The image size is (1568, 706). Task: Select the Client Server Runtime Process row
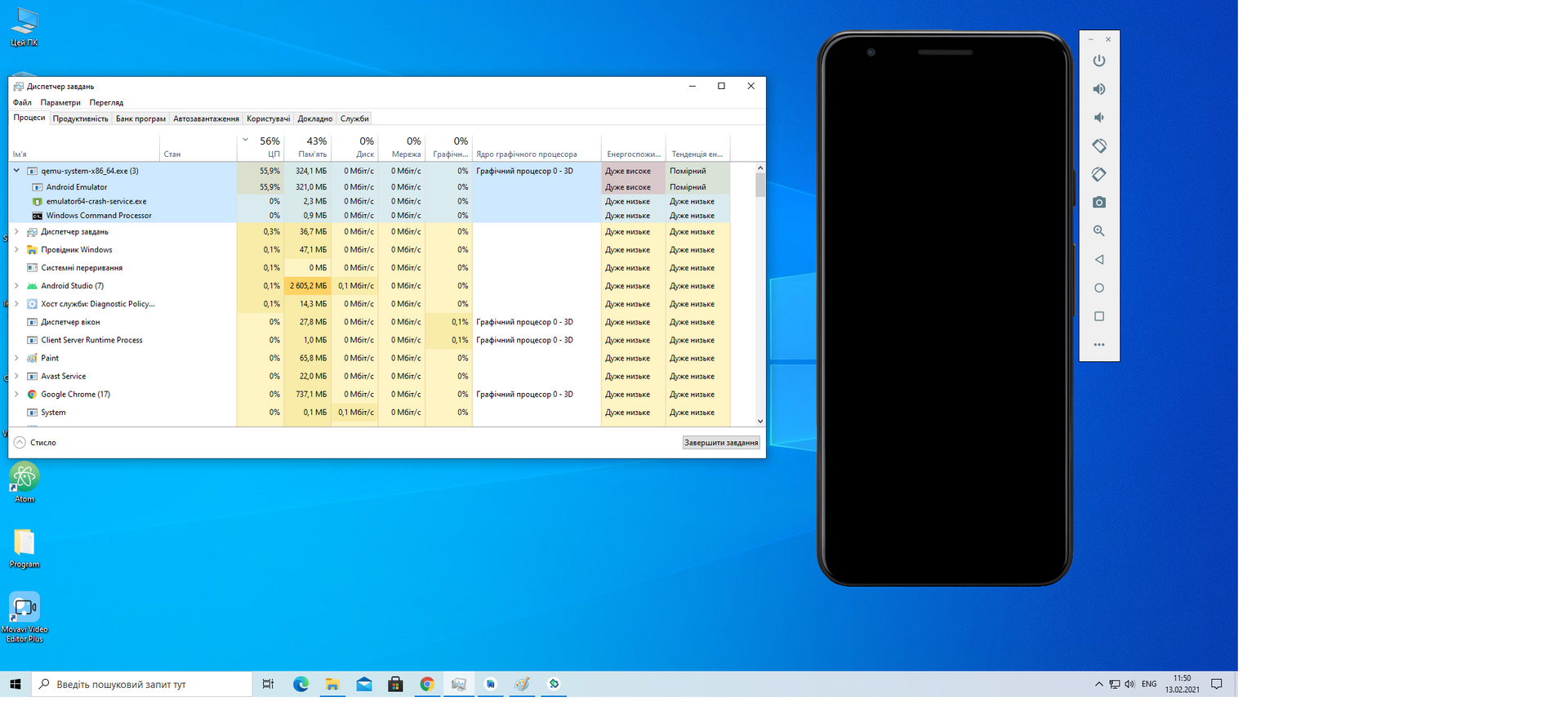pos(369,340)
